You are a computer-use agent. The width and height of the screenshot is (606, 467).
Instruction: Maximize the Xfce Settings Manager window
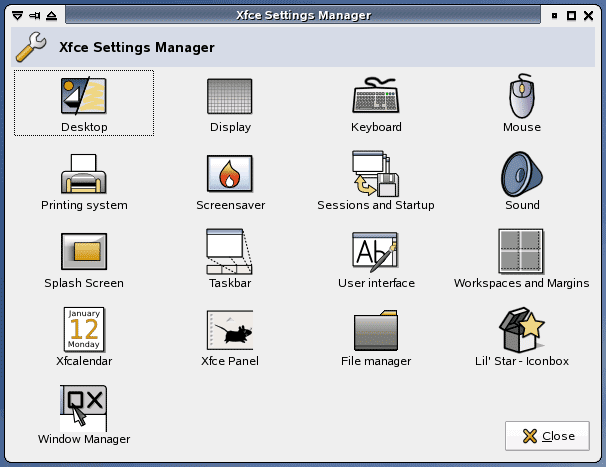click(571, 15)
